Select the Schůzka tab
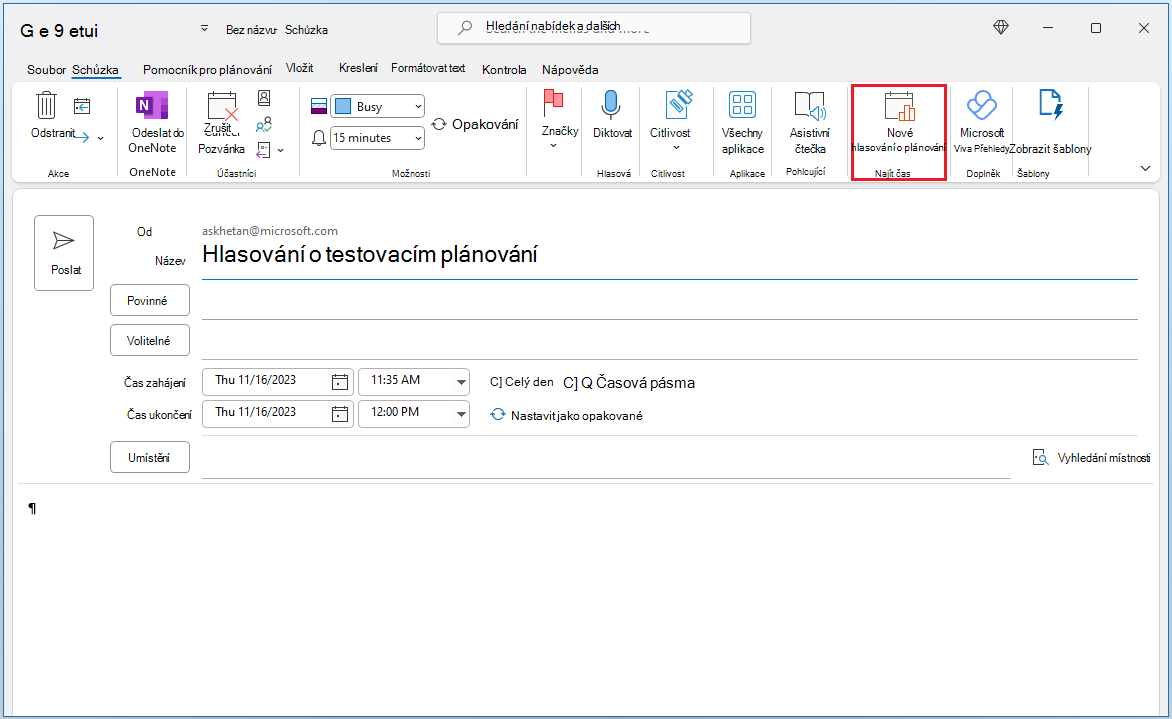Screen dimensions: 1172x719 pos(95,70)
